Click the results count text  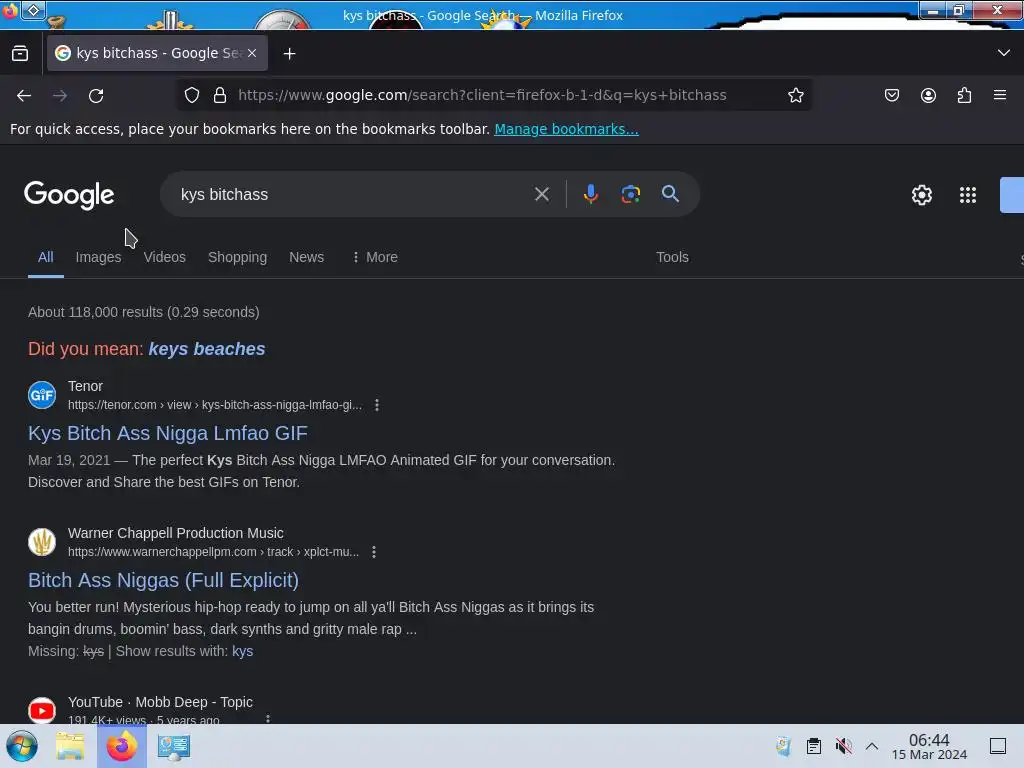(144, 312)
